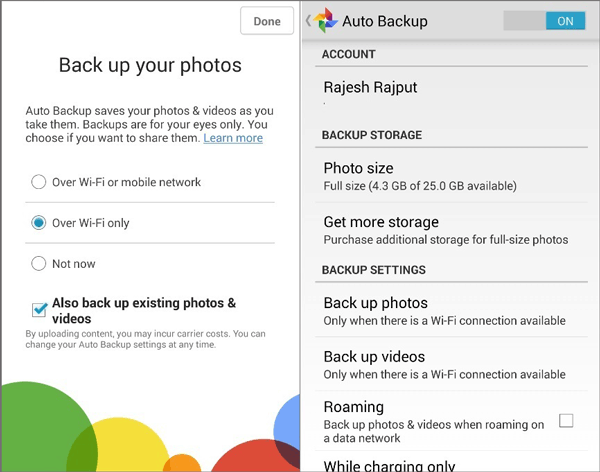Viewport: 600px width, 472px height.
Task: Open the Learn more link
Action: [x=233, y=138]
